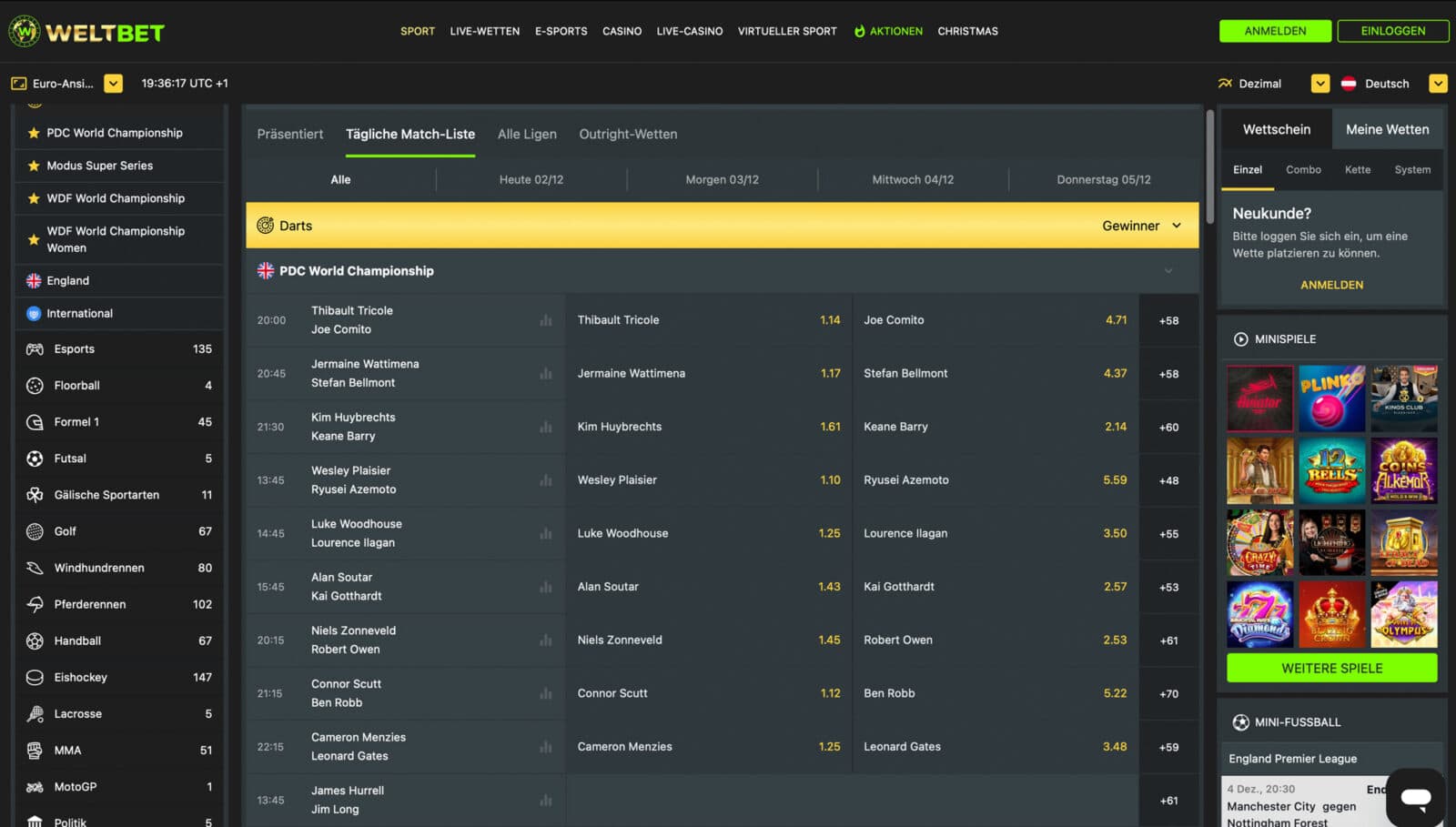Bet on Keane Barry at 2.14
1456x827 pixels.
(x=995, y=427)
